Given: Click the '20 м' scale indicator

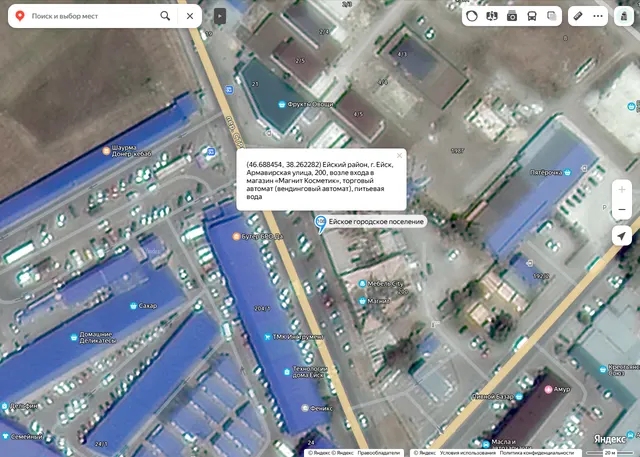Looking at the screenshot, I should point(609,453).
